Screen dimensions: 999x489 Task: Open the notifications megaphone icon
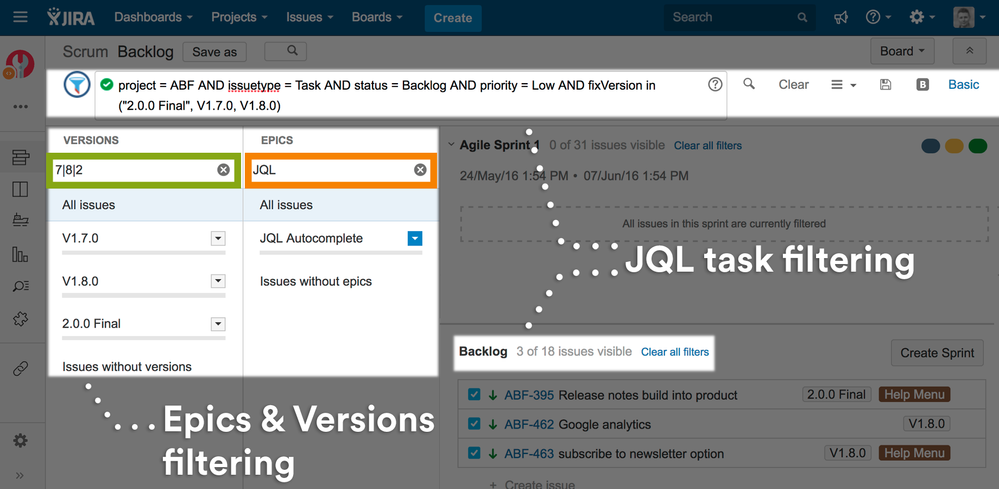pyautogui.click(x=841, y=18)
